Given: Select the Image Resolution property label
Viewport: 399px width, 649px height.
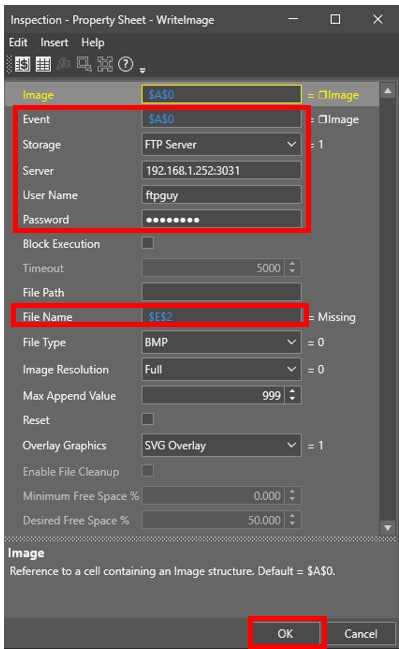Looking at the screenshot, I should click(x=66, y=369).
